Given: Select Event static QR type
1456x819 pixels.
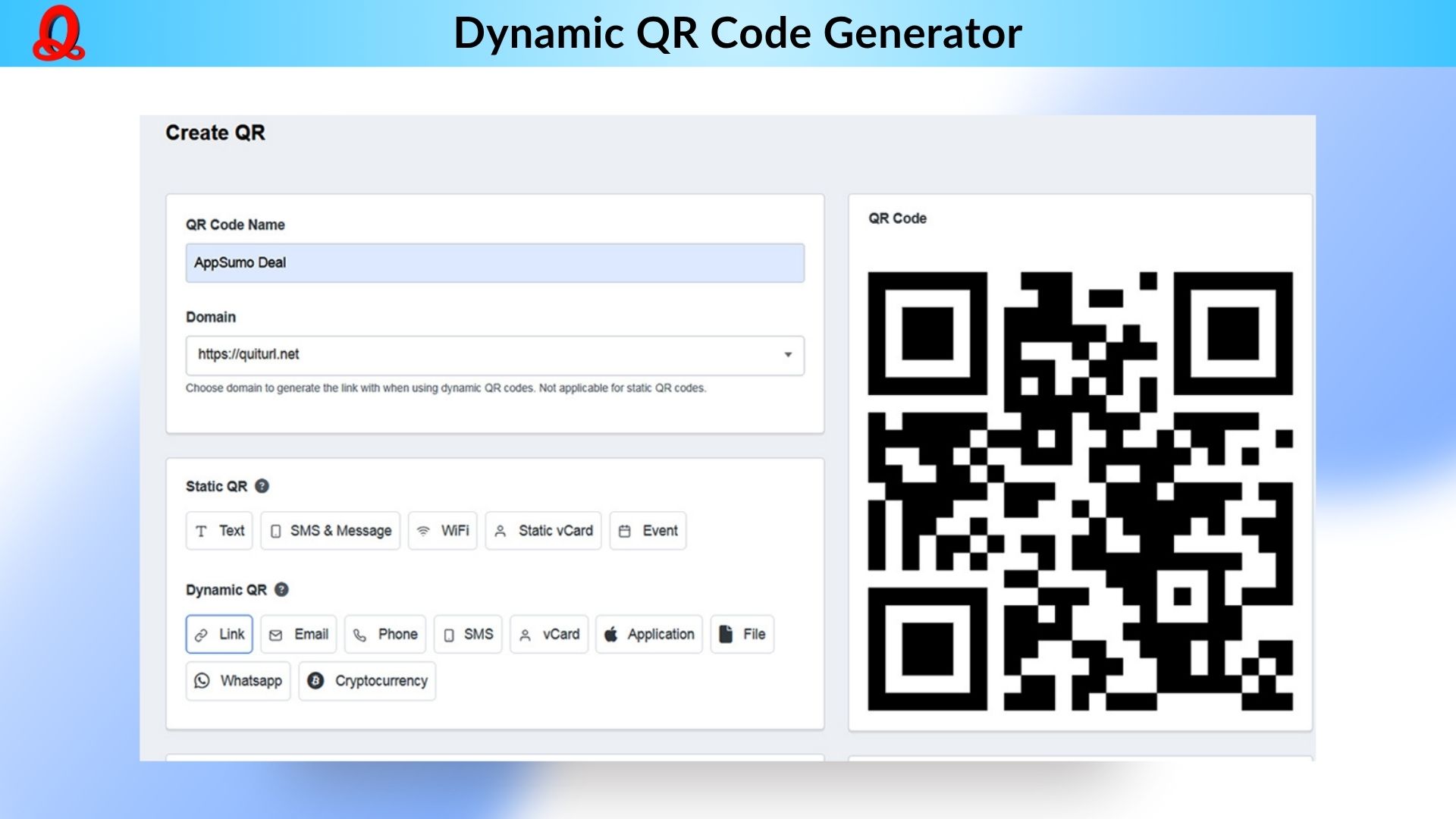Looking at the screenshot, I should point(648,531).
